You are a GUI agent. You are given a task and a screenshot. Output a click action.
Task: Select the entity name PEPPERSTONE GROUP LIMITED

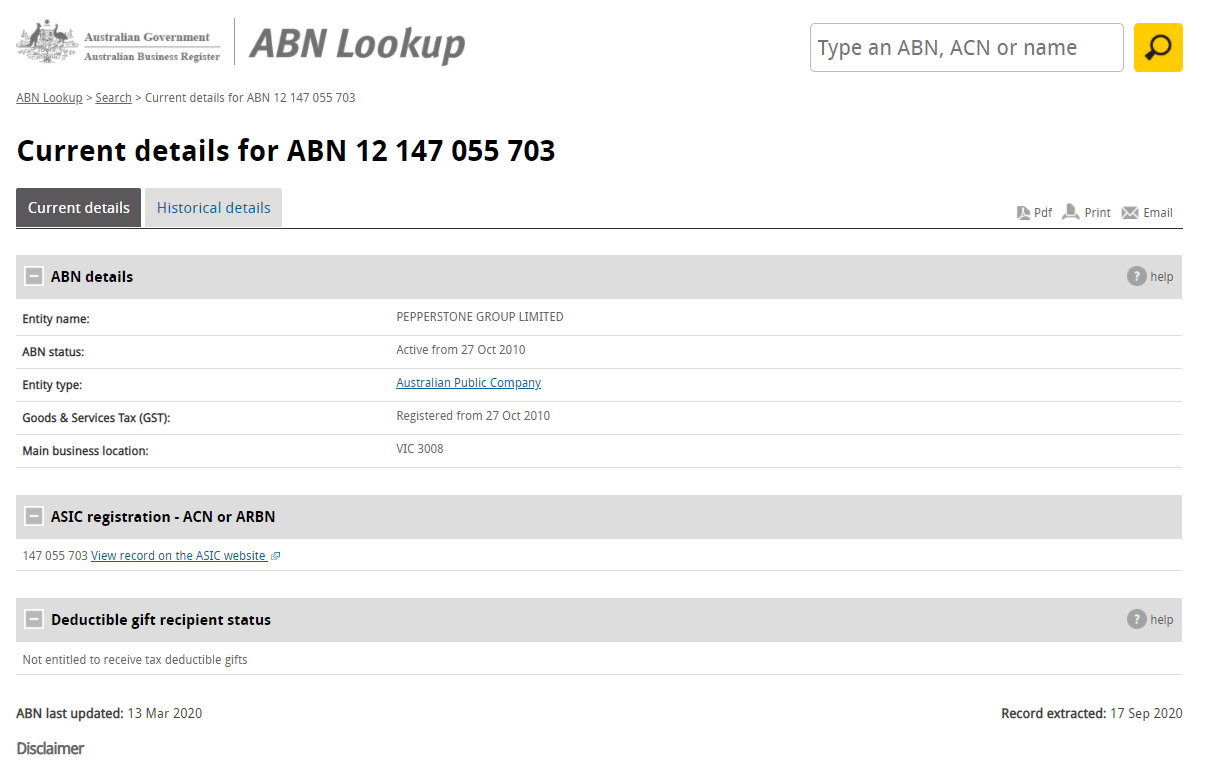480,317
